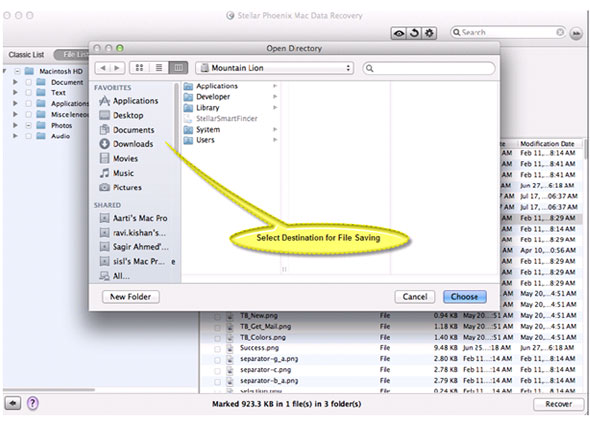This screenshot has height=421, width=590.
Task: Expand the Users folder column arrow
Action: tap(275, 140)
